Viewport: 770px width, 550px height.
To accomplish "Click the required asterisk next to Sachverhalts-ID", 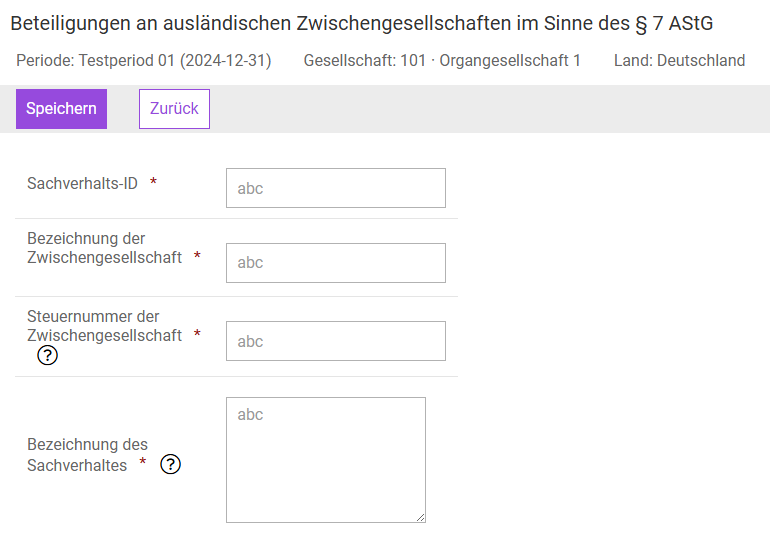I will (153, 182).
